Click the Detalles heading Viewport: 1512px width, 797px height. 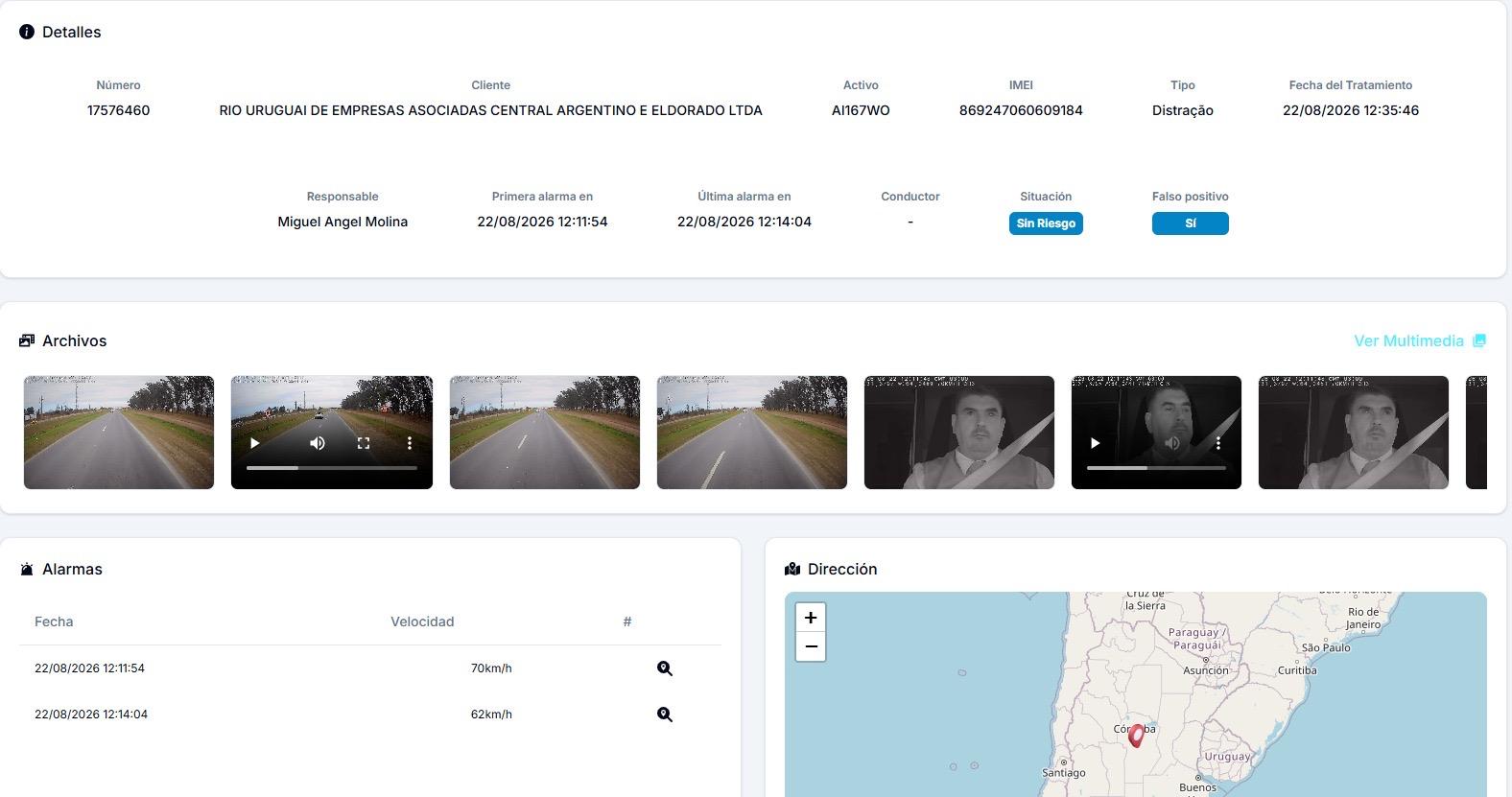pyautogui.click(x=72, y=32)
